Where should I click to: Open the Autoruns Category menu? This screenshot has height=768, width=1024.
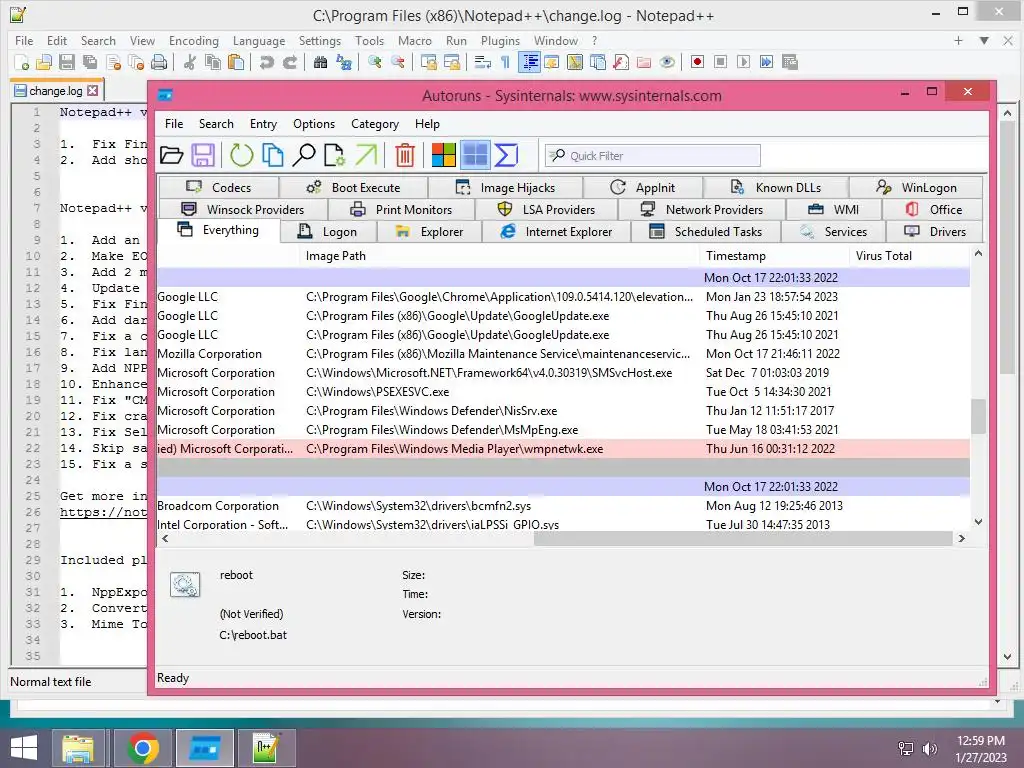[x=375, y=124]
